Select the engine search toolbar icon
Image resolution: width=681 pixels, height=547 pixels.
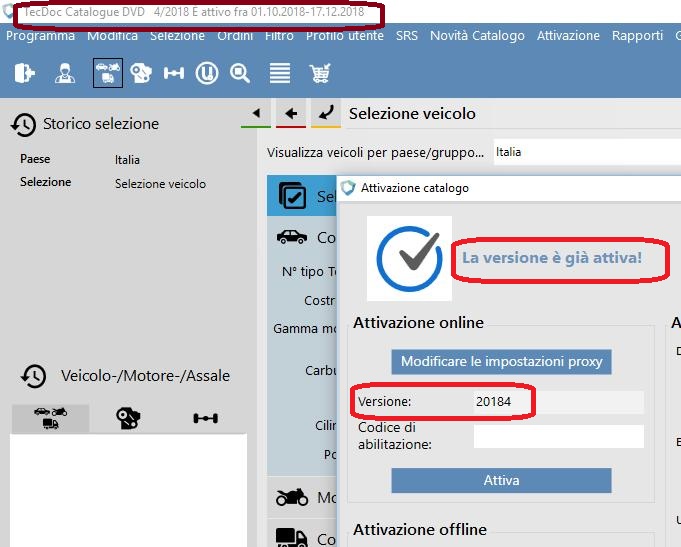coord(141,73)
